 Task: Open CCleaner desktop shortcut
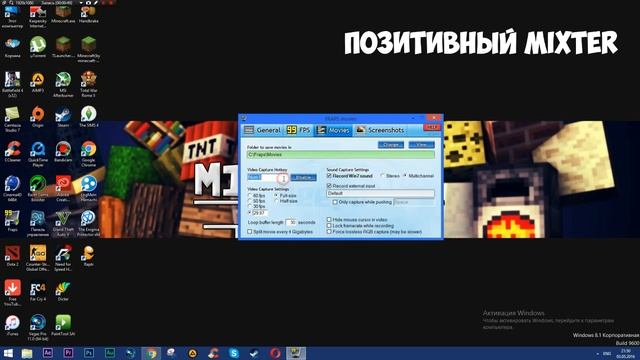[12, 152]
